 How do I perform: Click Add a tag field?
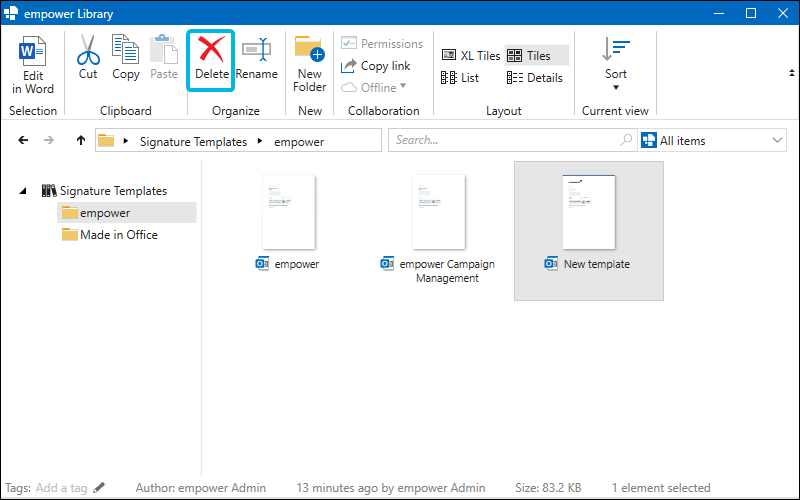pos(61,488)
